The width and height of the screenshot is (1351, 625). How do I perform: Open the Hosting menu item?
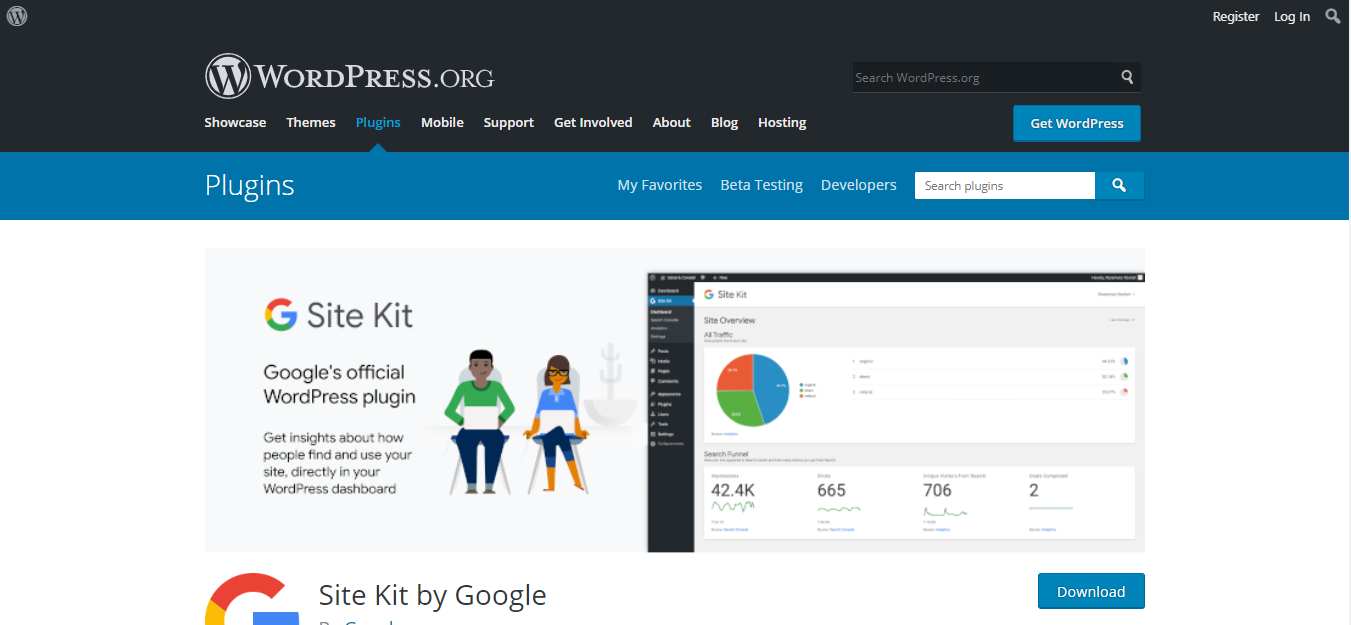coord(782,122)
